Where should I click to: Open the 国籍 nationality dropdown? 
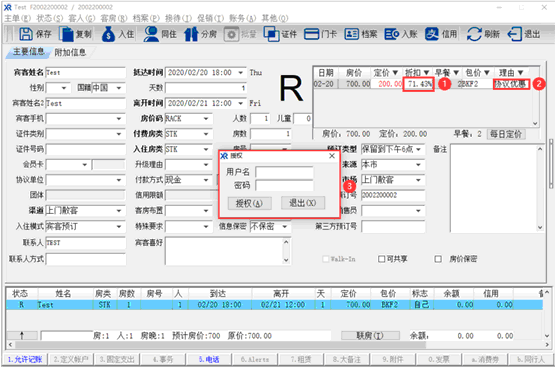pos(119,88)
